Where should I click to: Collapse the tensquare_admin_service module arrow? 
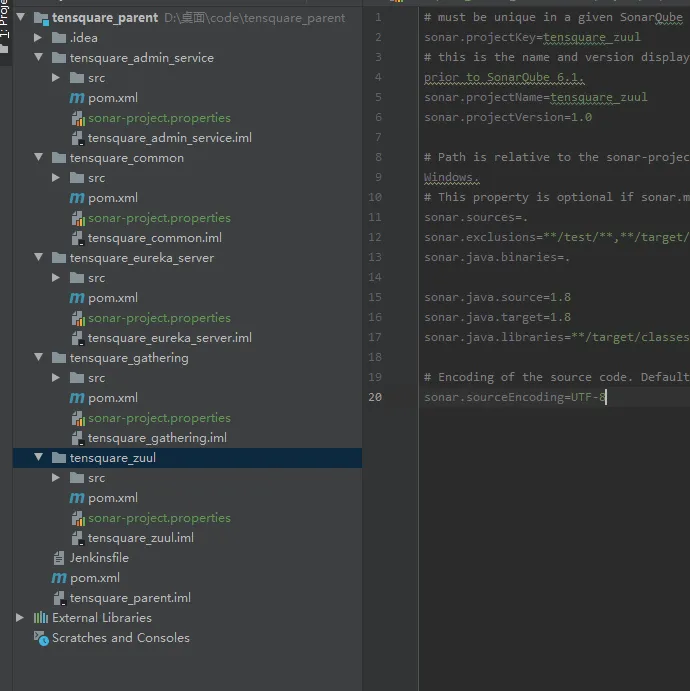pos(38,57)
